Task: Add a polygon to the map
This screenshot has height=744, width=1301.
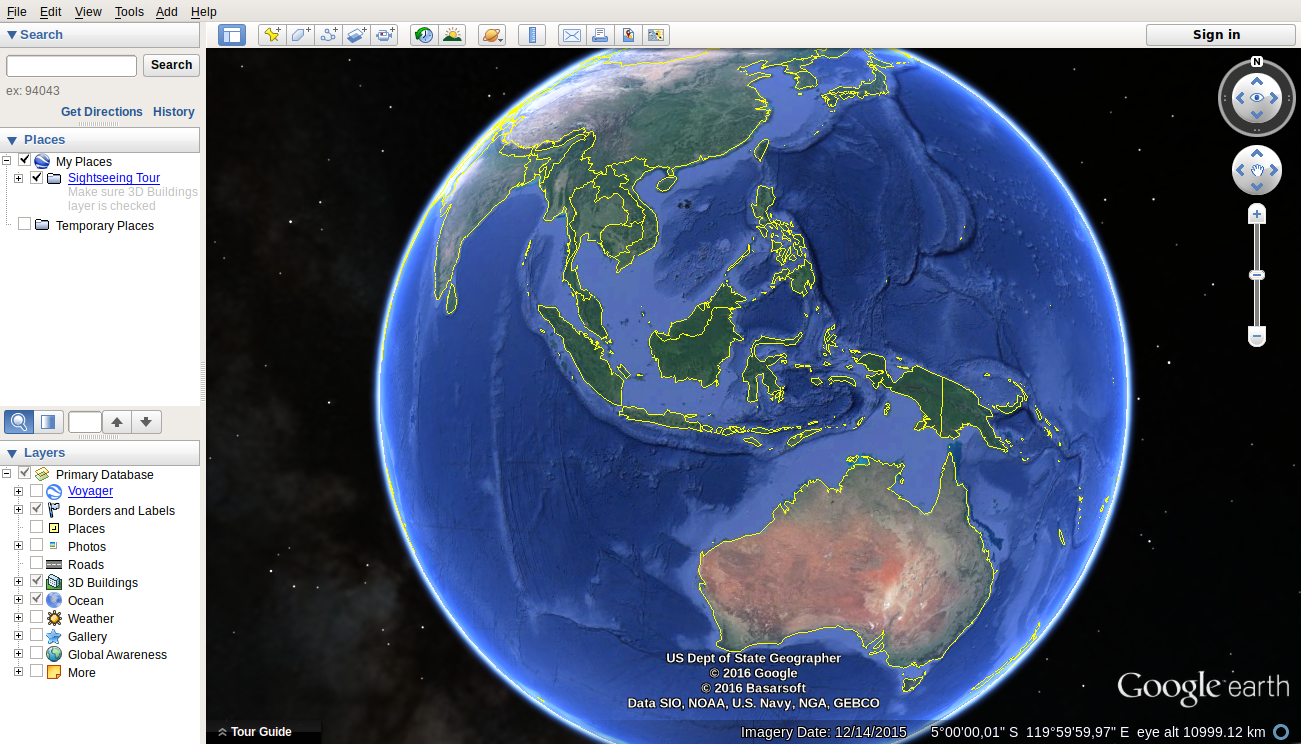Action: pos(300,34)
